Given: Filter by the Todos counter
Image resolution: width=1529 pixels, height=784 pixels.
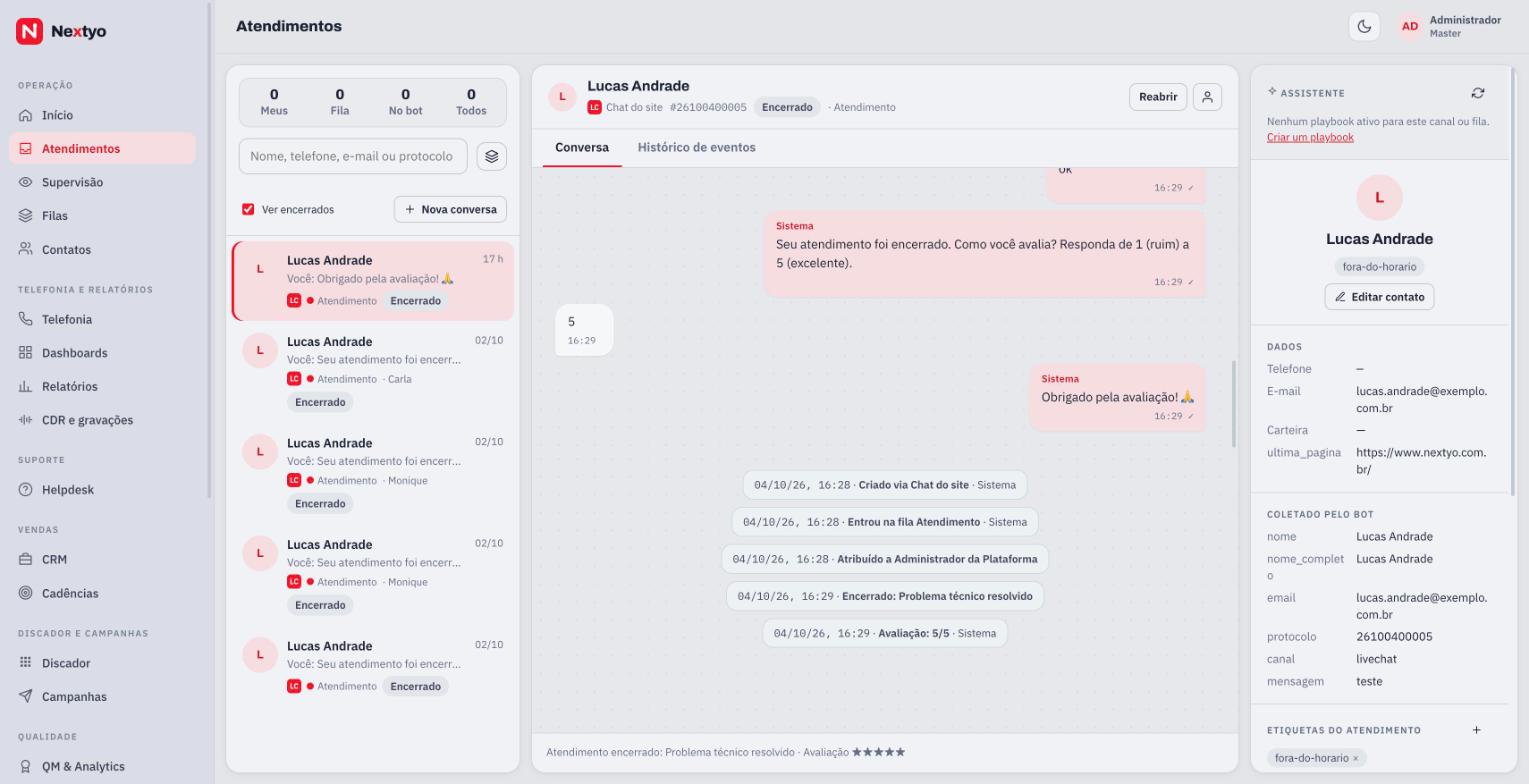Looking at the screenshot, I should [471, 102].
